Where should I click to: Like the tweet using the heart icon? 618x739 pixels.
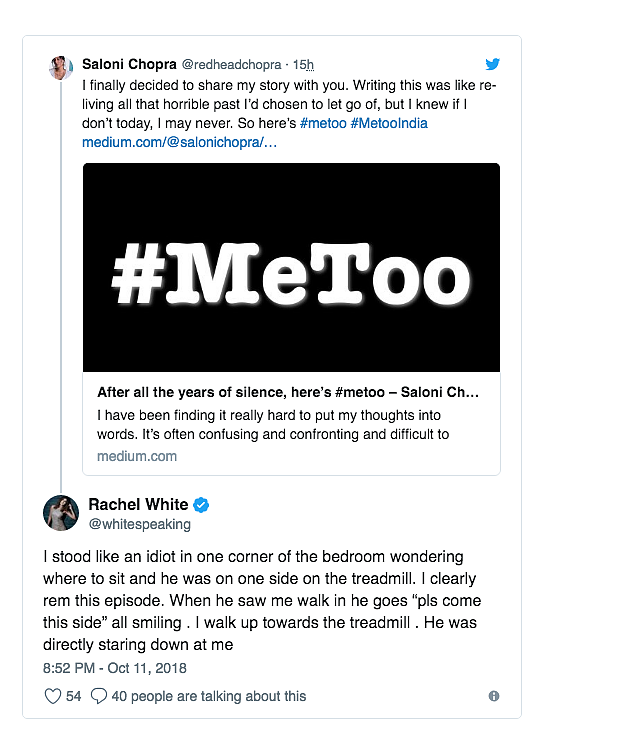click(x=53, y=696)
